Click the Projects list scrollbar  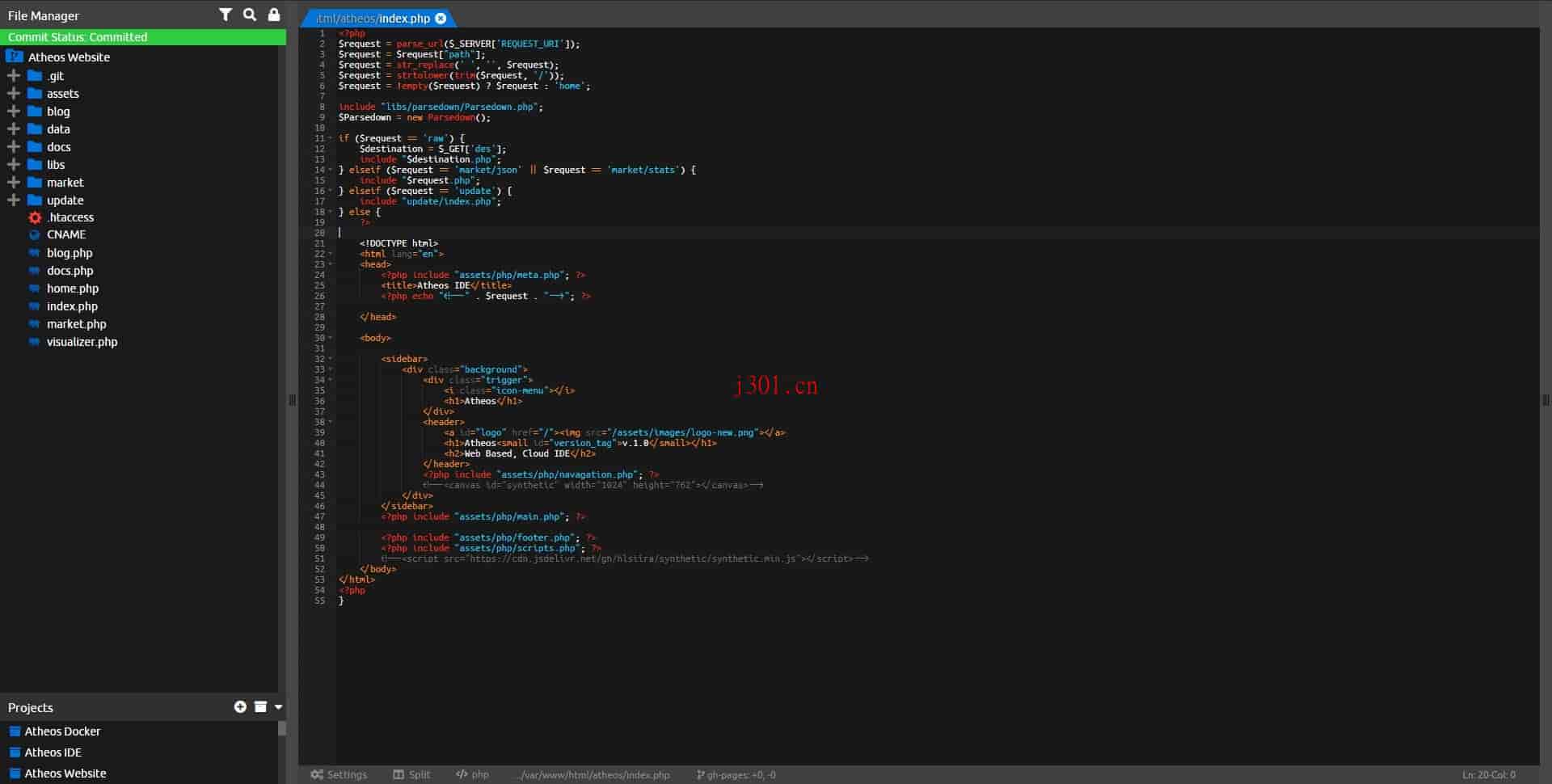tap(282, 728)
